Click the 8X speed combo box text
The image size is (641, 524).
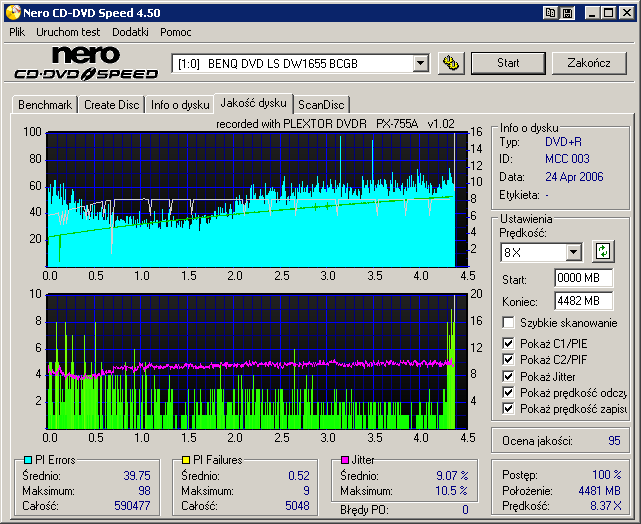click(x=533, y=252)
